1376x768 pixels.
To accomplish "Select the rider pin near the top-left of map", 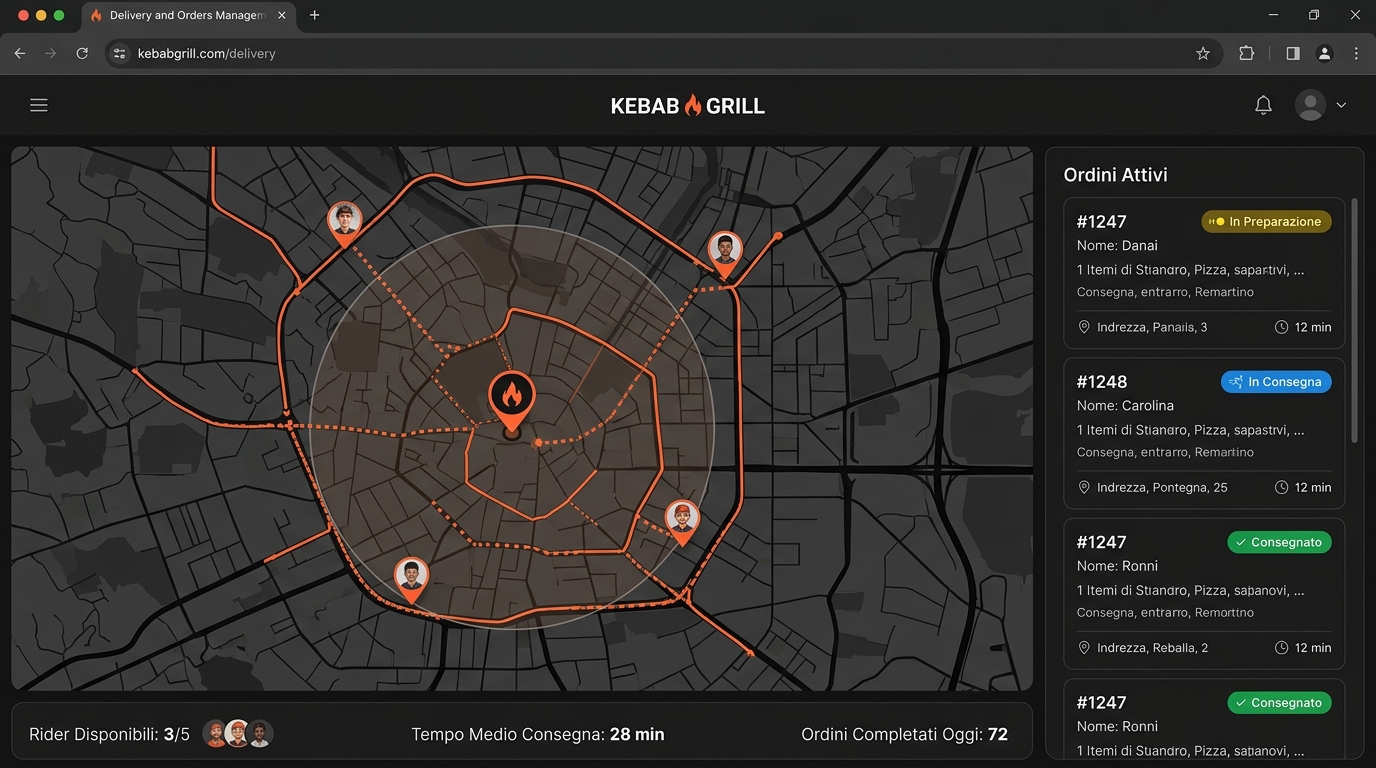I will click(344, 220).
